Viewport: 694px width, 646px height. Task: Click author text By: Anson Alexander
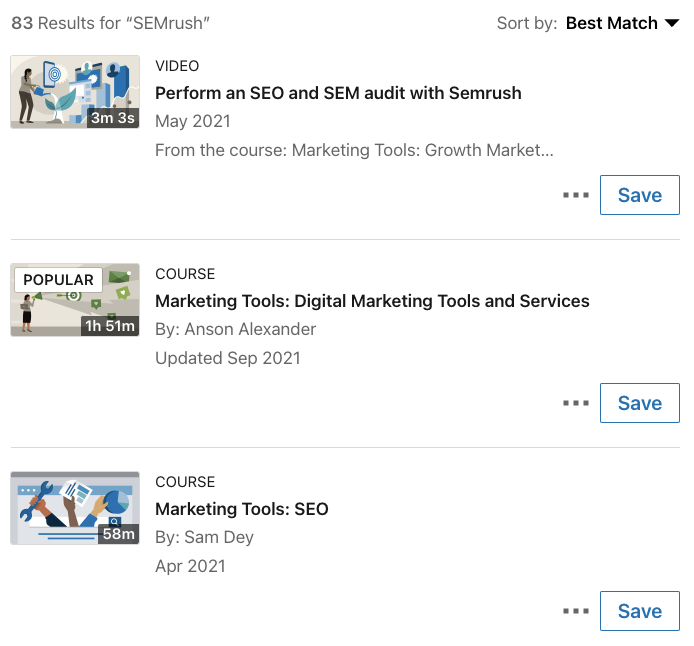(235, 330)
